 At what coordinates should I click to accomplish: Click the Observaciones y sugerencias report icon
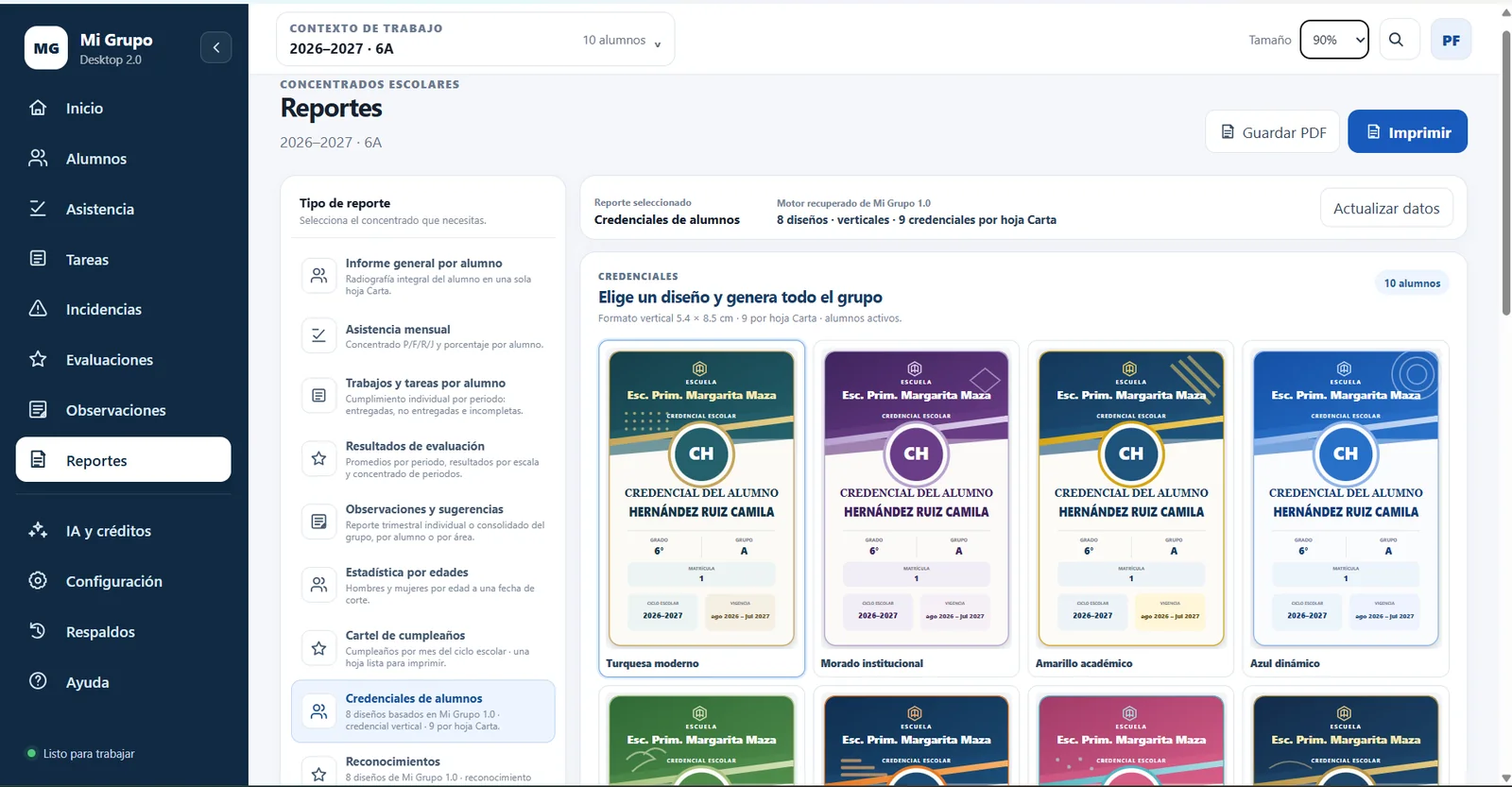tap(318, 522)
